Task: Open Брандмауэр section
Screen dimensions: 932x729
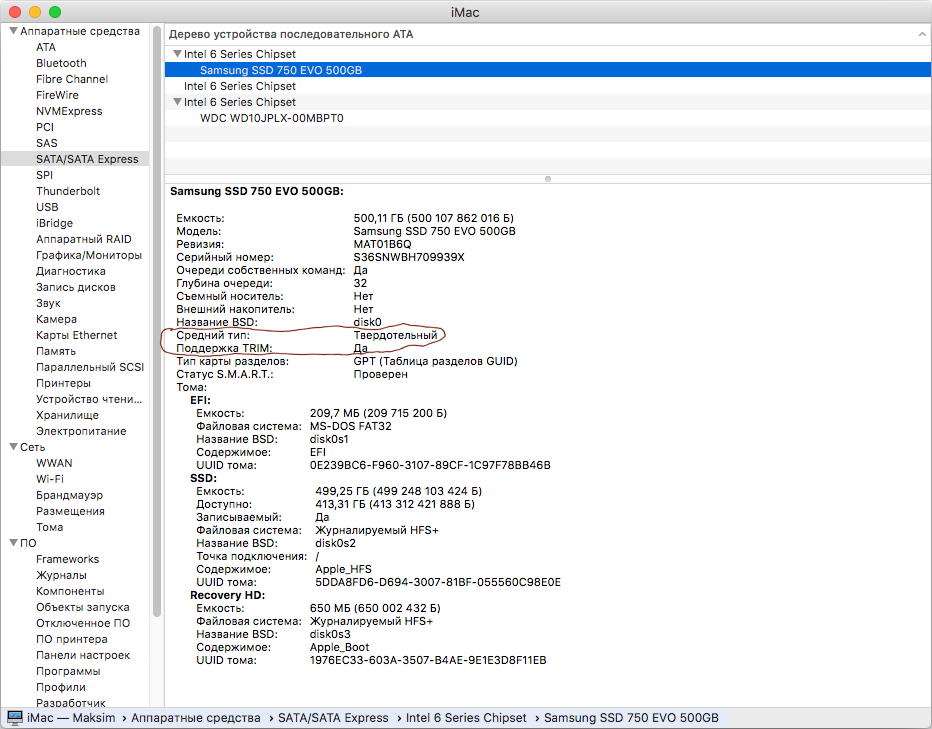Action: (69, 495)
